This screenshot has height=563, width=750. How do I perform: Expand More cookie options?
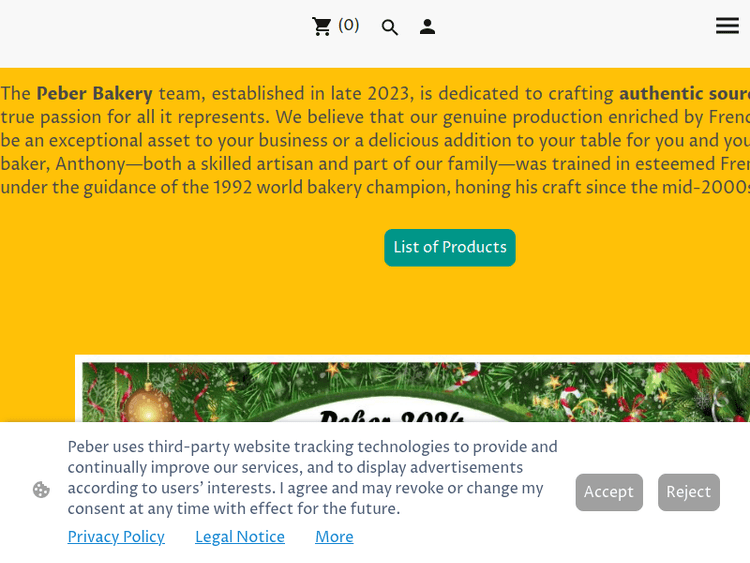(x=334, y=537)
